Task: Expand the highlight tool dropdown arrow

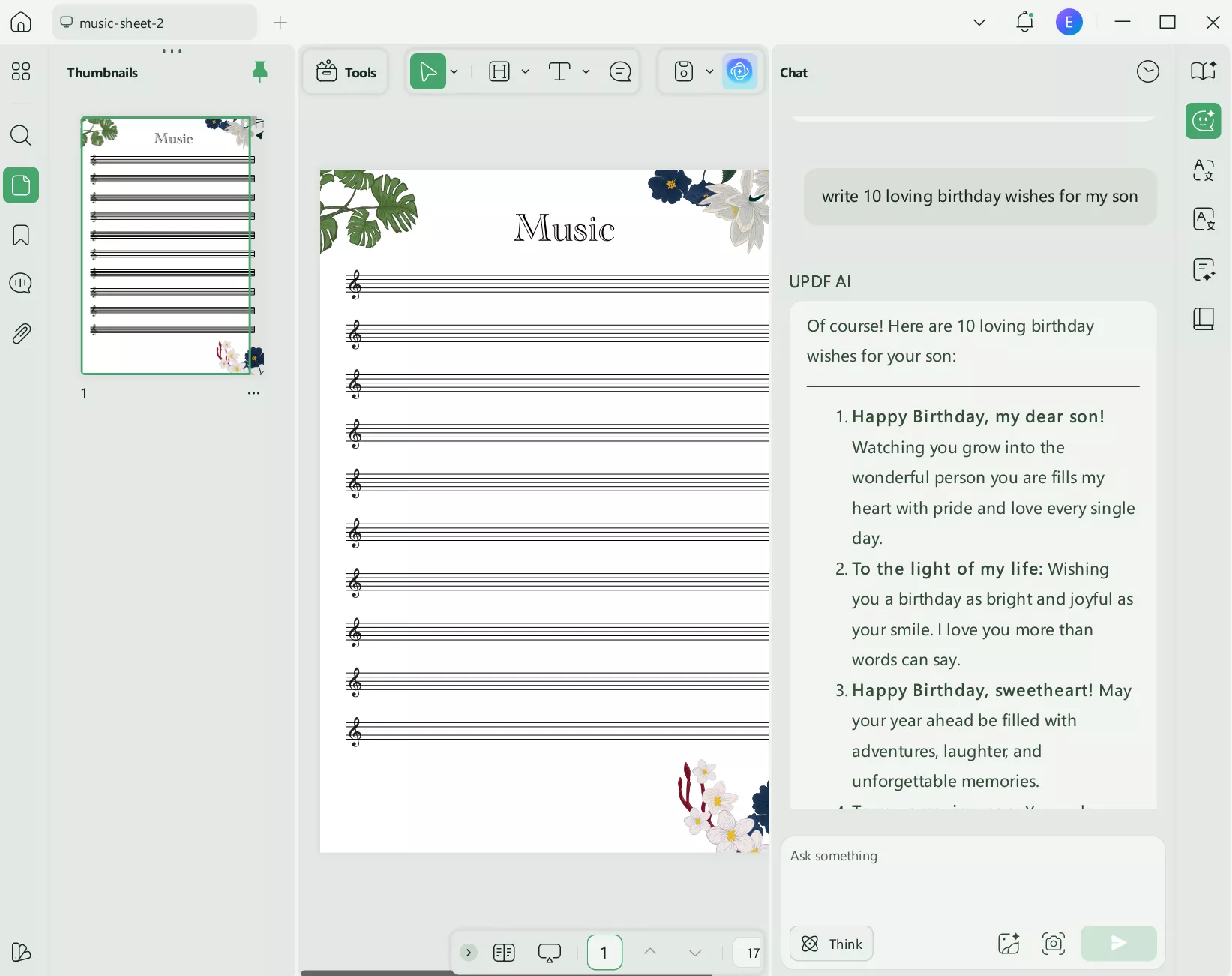Action: tap(526, 72)
